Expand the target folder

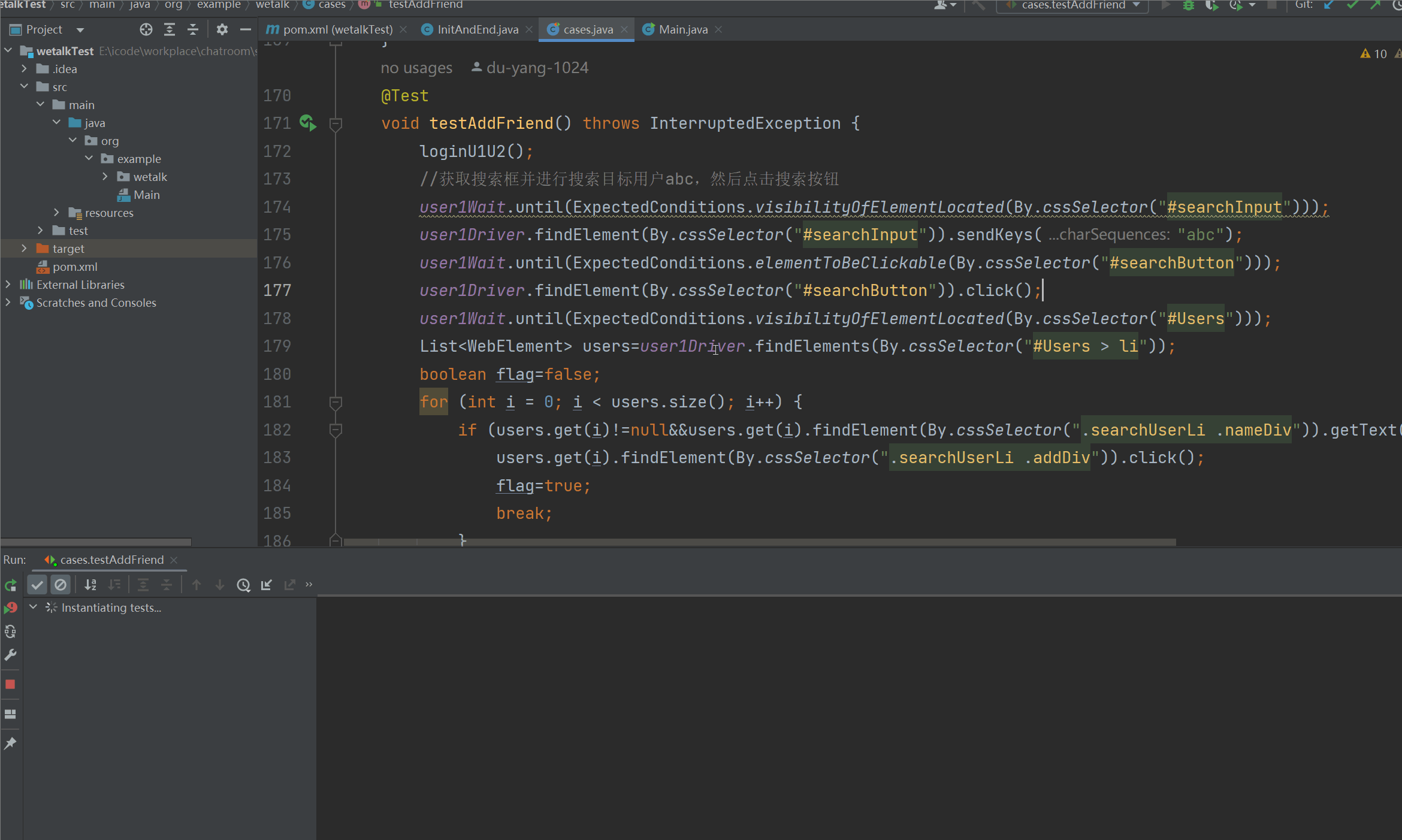tap(24, 249)
